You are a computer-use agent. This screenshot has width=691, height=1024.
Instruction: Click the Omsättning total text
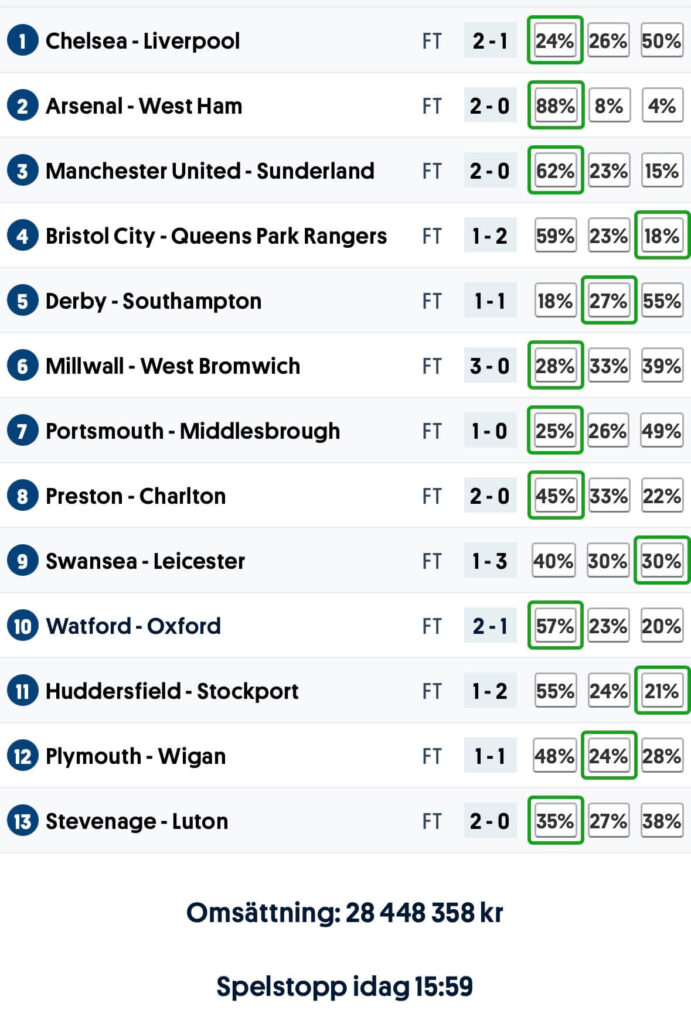[x=344, y=912]
